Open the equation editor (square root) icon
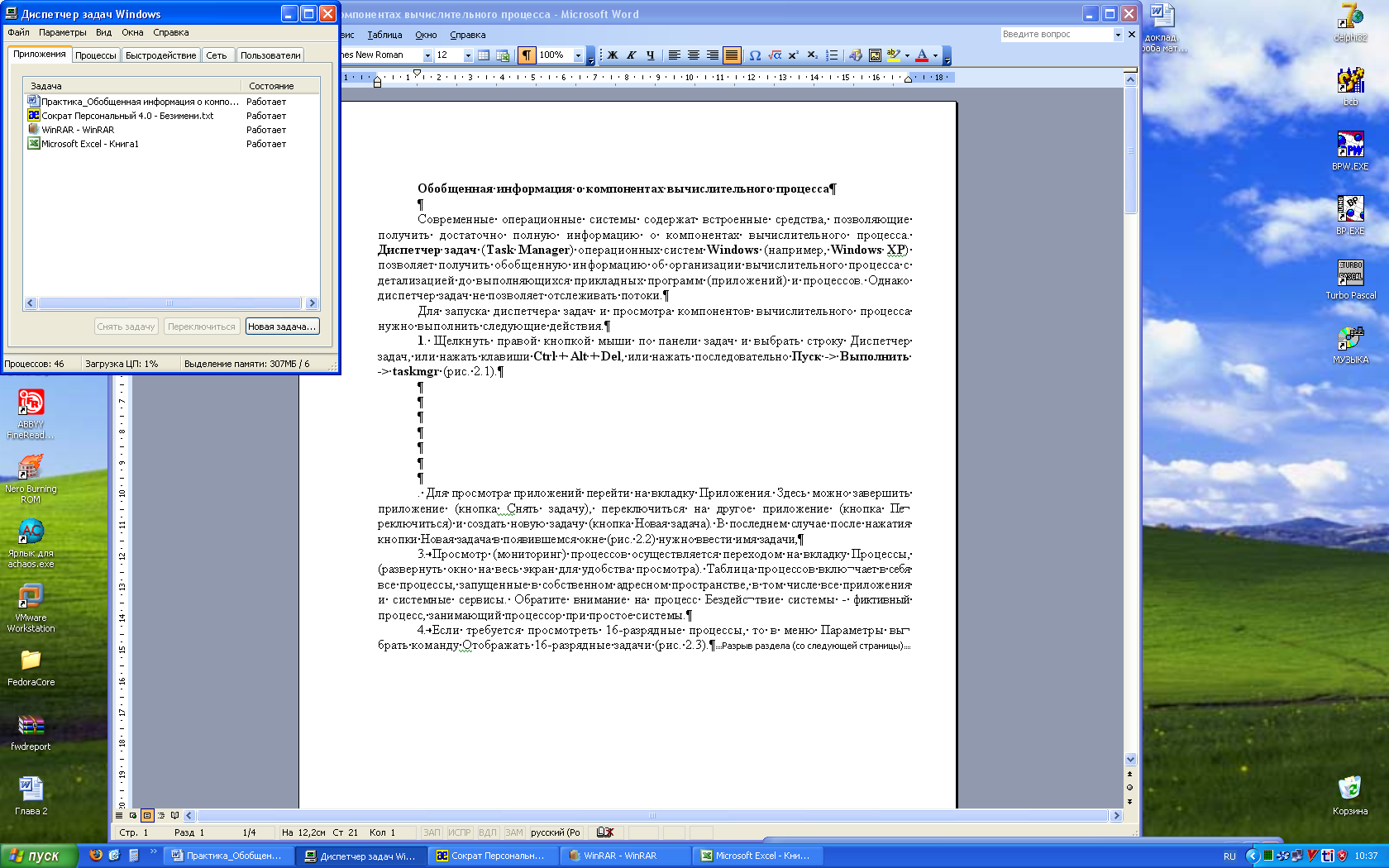 (775, 55)
